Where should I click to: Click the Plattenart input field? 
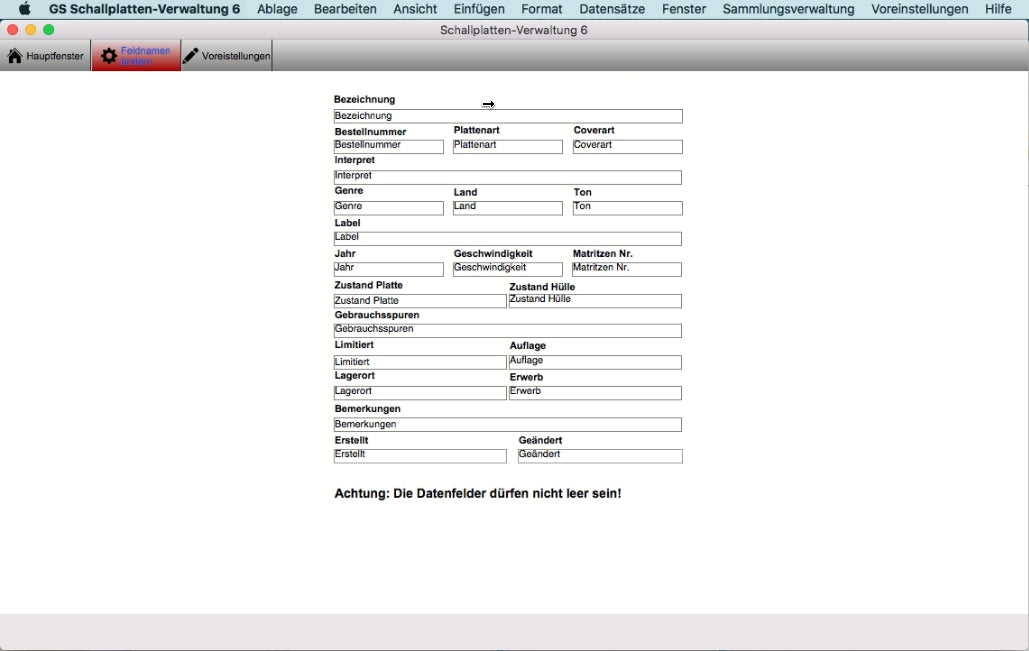point(508,146)
